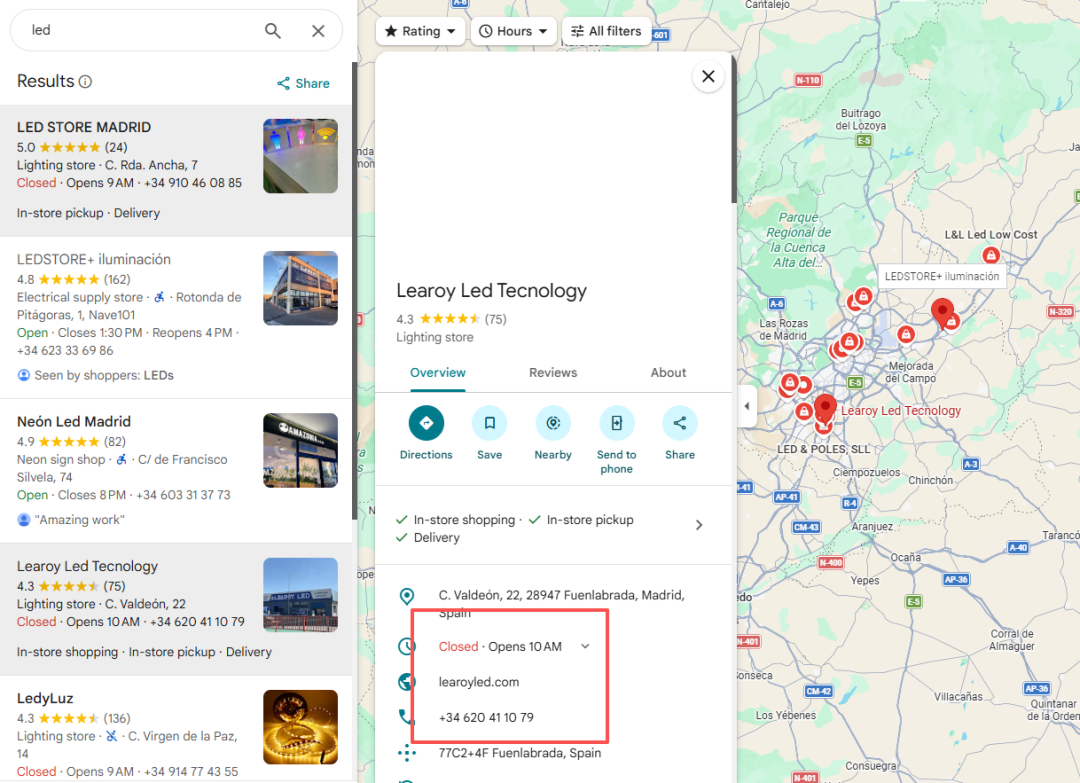
Task: Click Learoy Led Tecnology map pin
Action: click(x=825, y=408)
